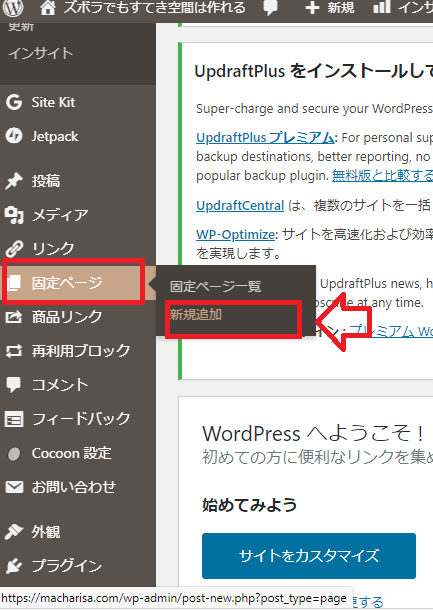The width and height of the screenshot is (433, 610).
Task: Open the 外観 appearance menu
Action: pos(46,532)
